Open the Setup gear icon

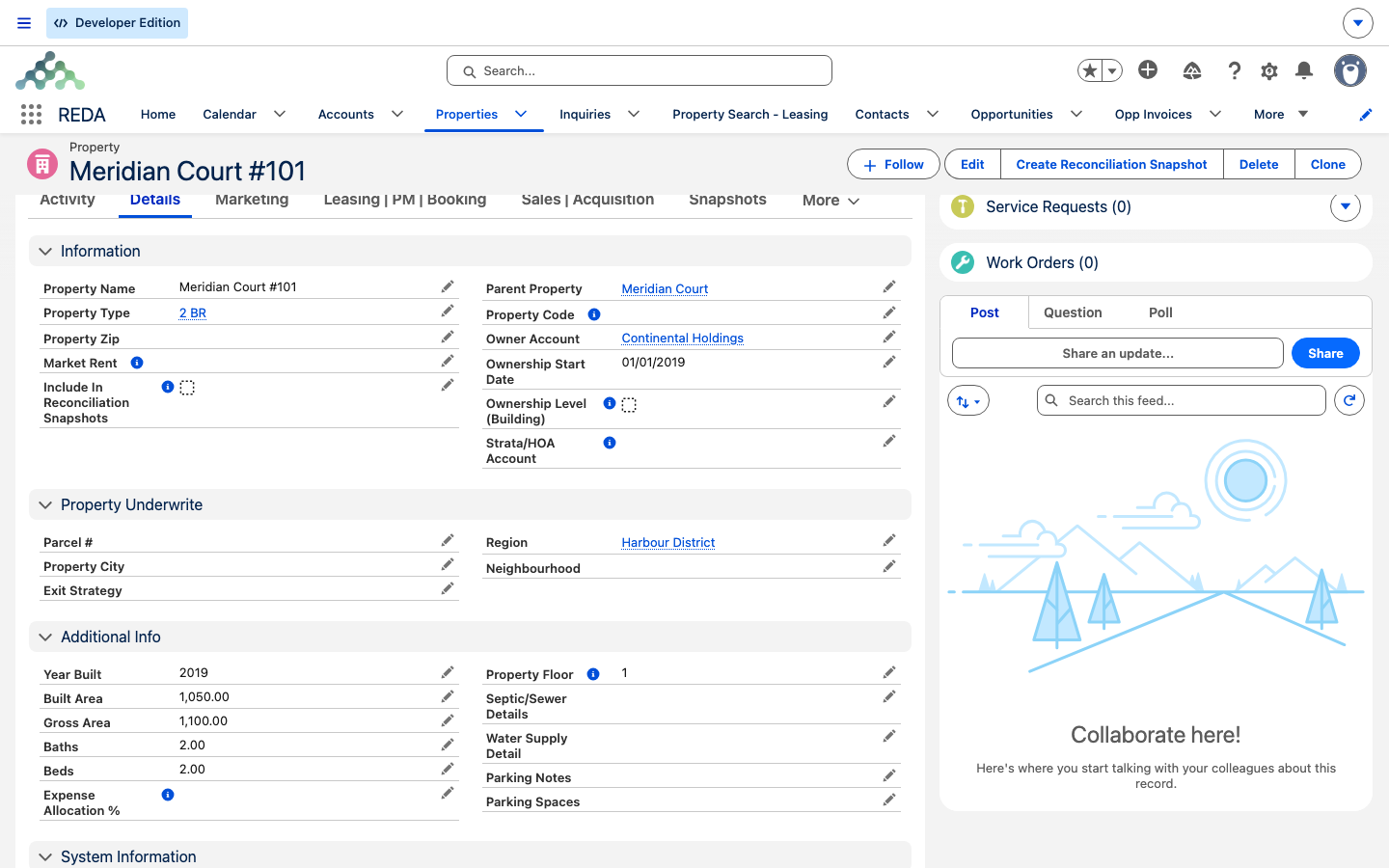coord(1269,70)
